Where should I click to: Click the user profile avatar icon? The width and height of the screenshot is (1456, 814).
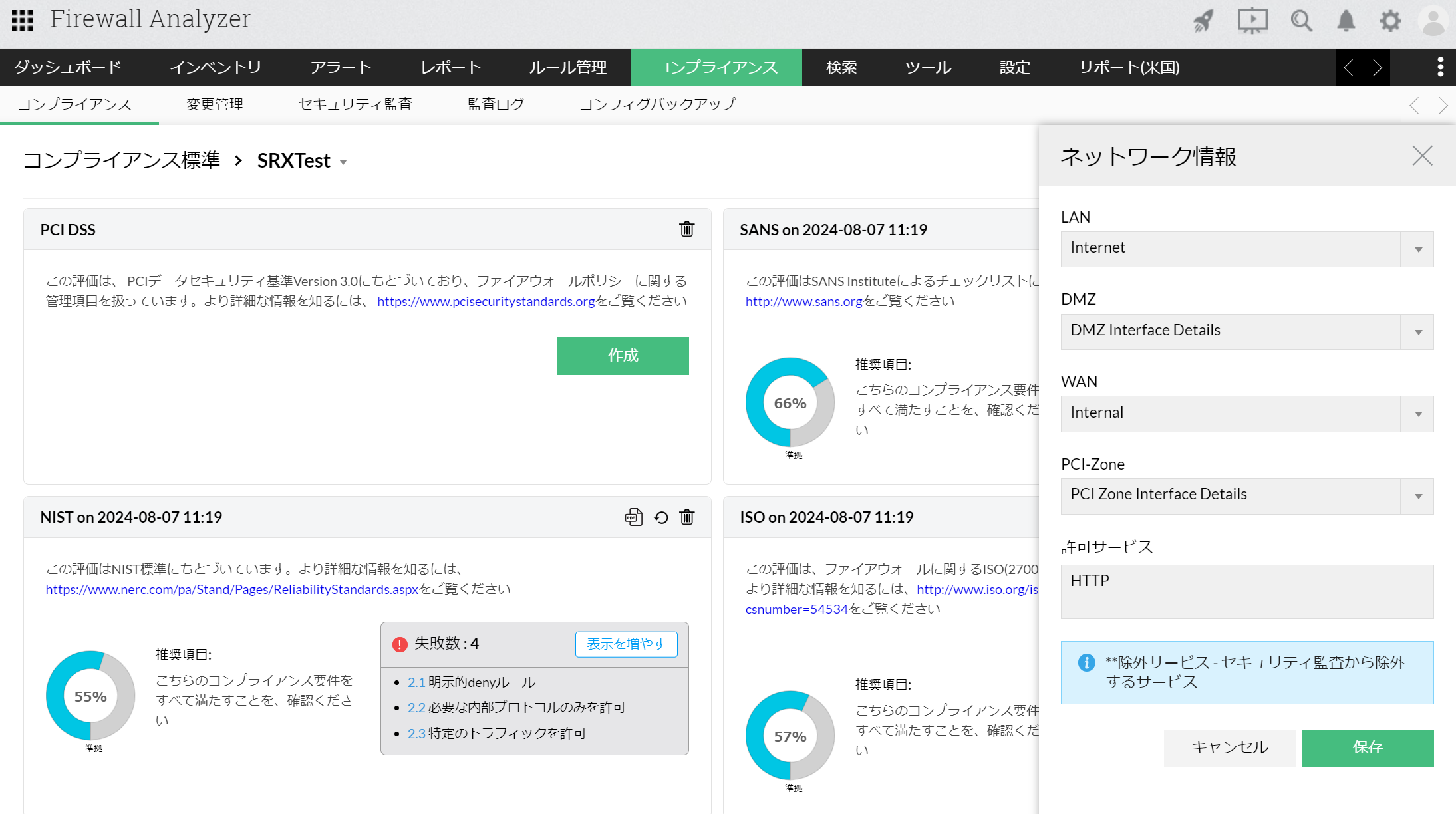point(1433,21)
